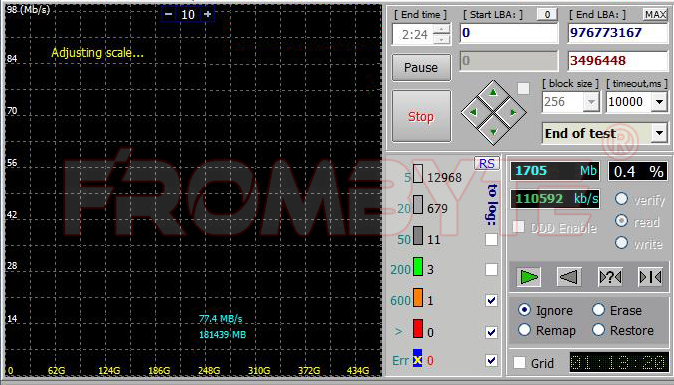Click the left navigation arrow diamond
Screen dimensions: 674x385
click(x=474, y=113)
